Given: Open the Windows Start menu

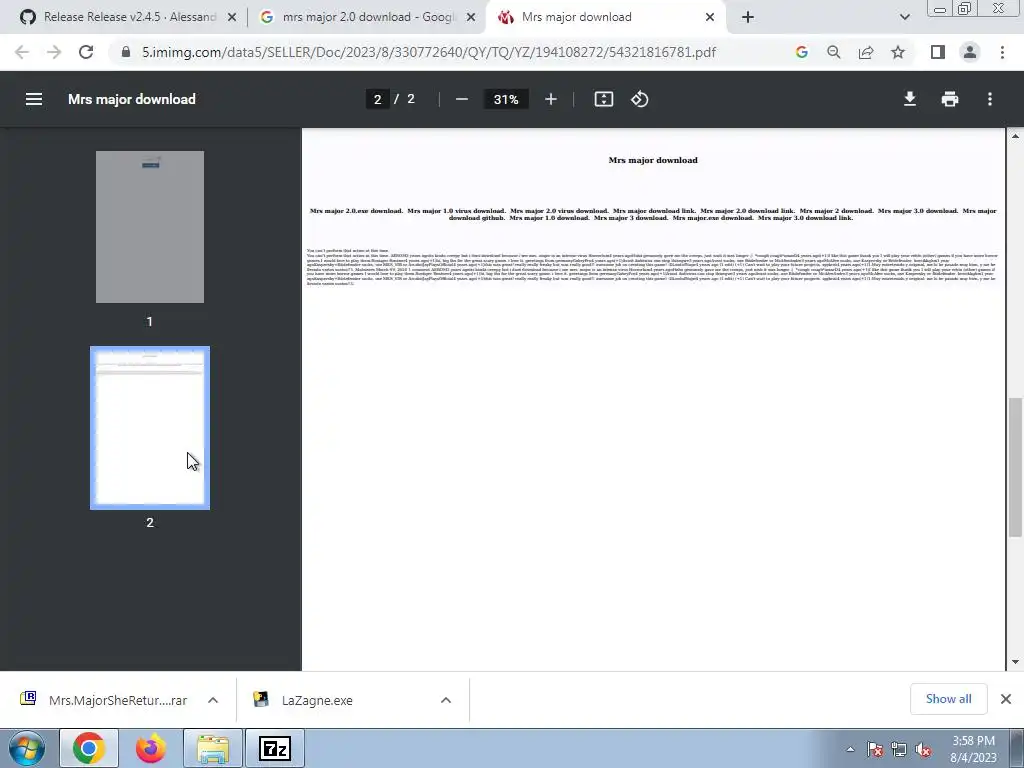Looking at the screenshot, I should (x=26, y=748).
